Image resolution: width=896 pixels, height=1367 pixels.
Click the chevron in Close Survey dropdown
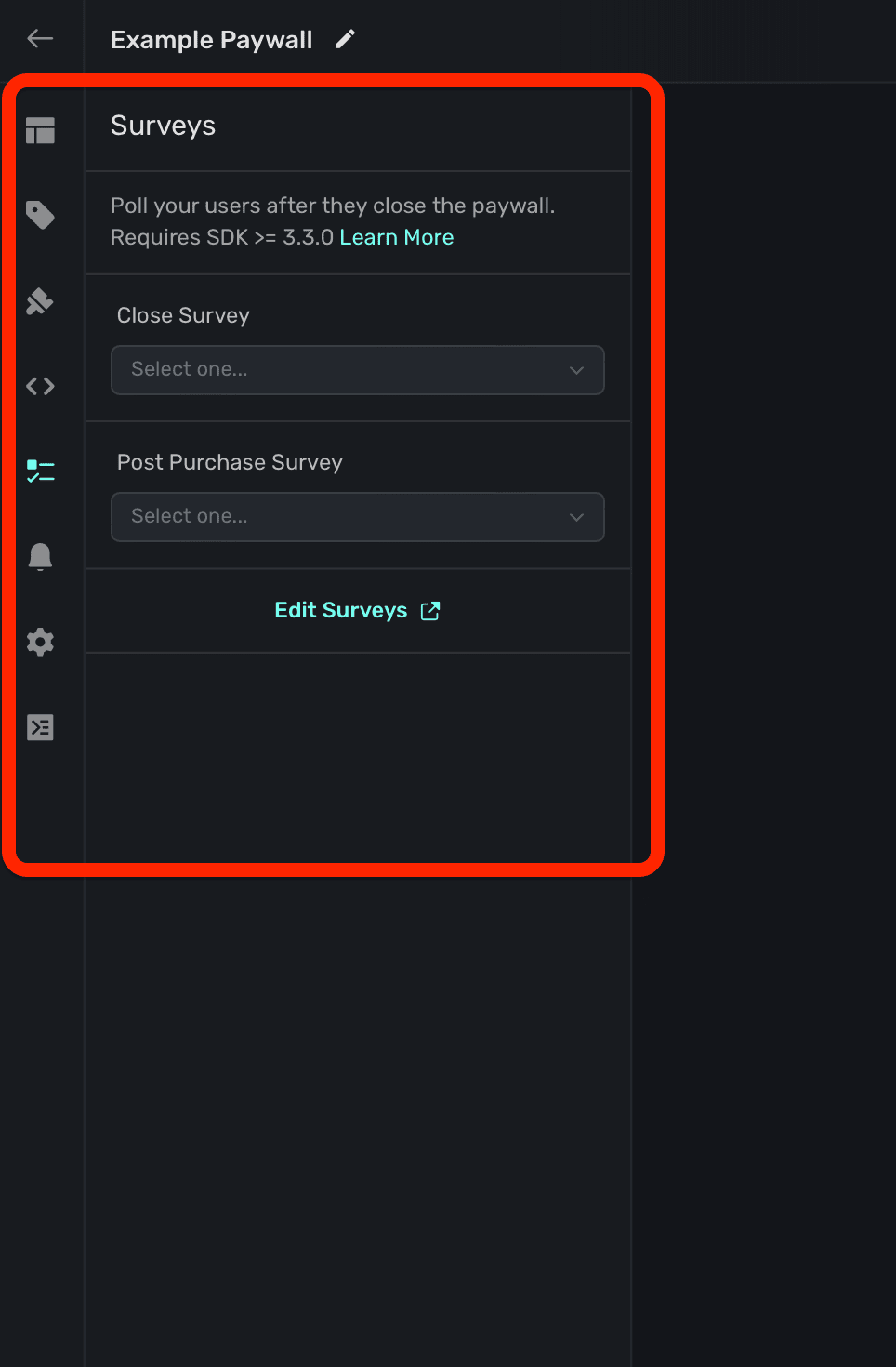[576, 370]
